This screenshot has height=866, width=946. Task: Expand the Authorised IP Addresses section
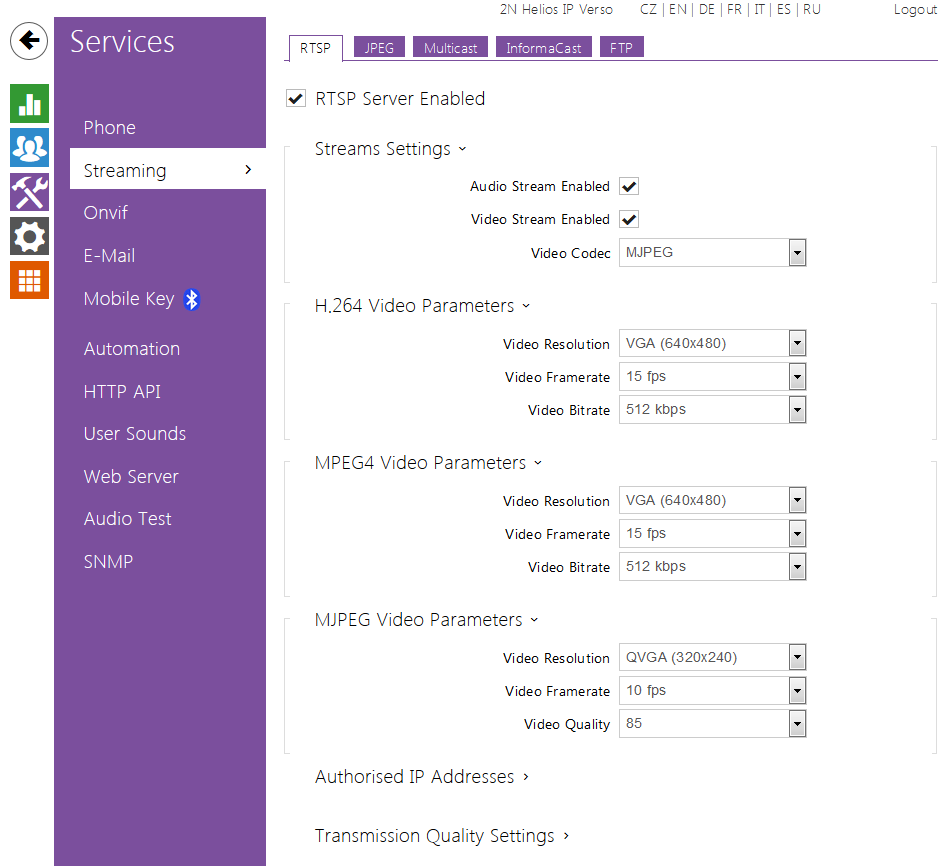[421, 777]
